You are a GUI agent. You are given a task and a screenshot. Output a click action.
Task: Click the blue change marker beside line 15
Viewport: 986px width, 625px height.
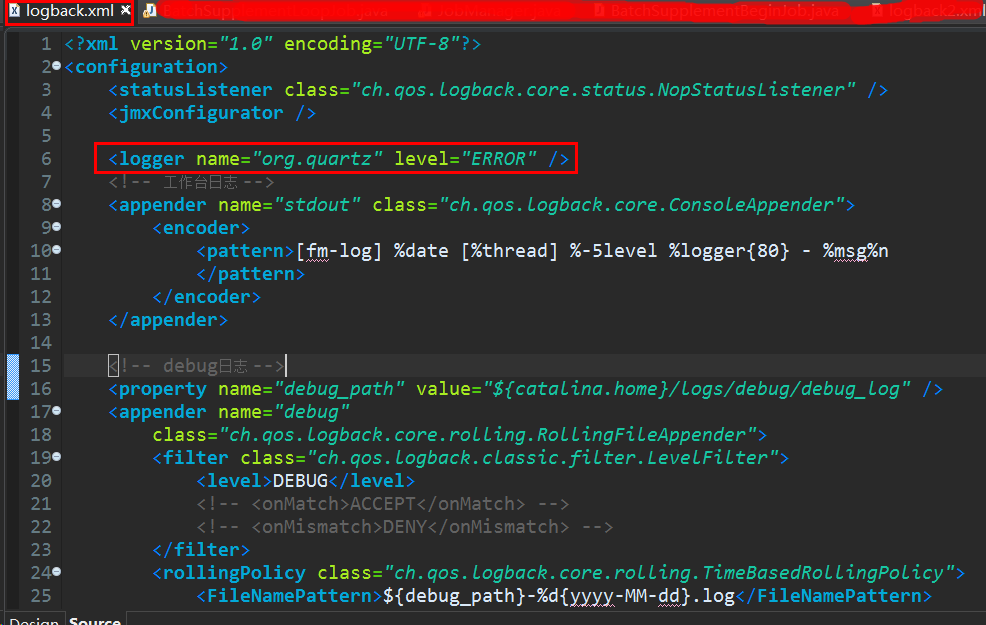(13, 377)
